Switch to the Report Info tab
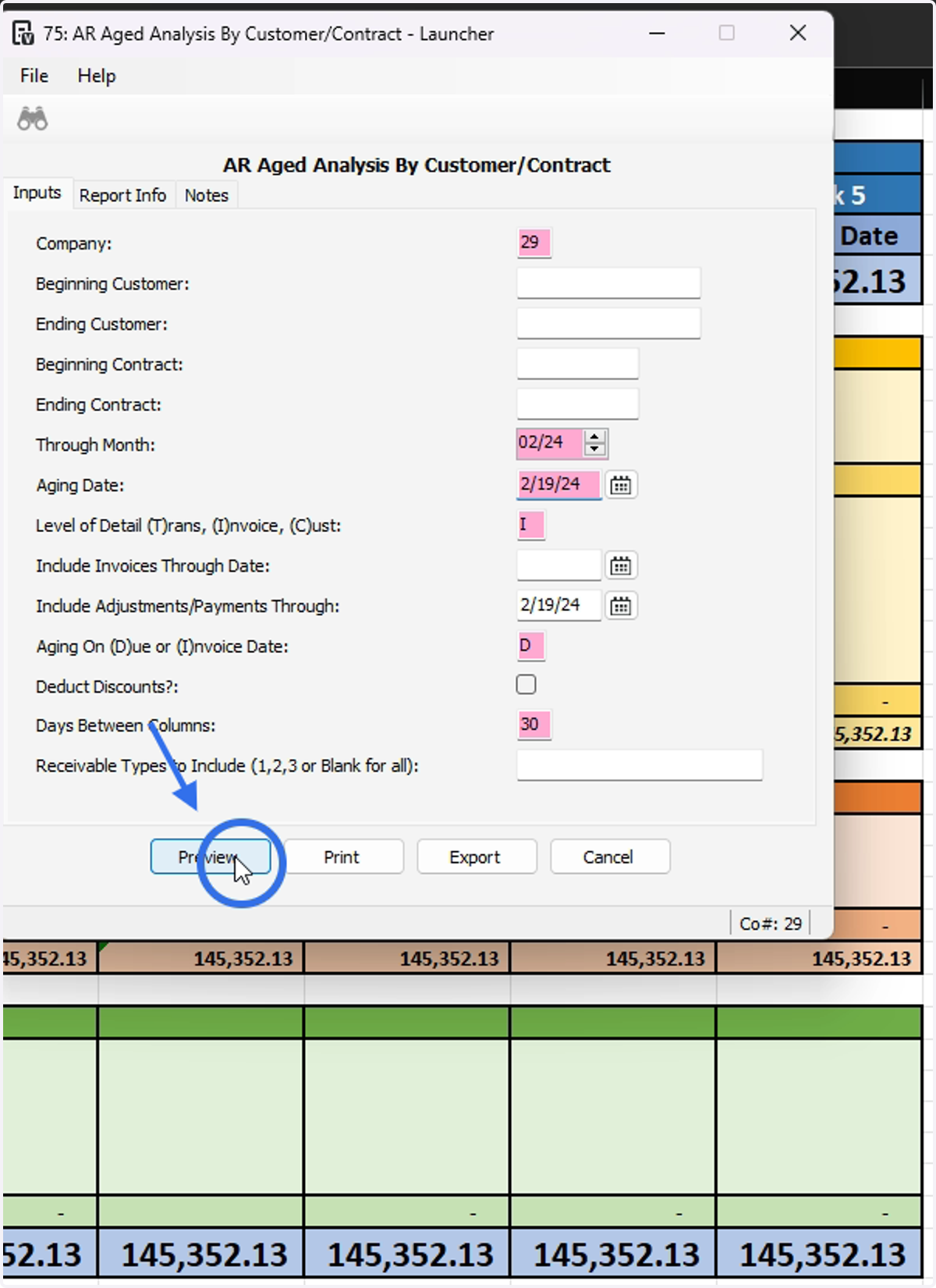Screen dimensions: 936x1288 tap(122, 195)
